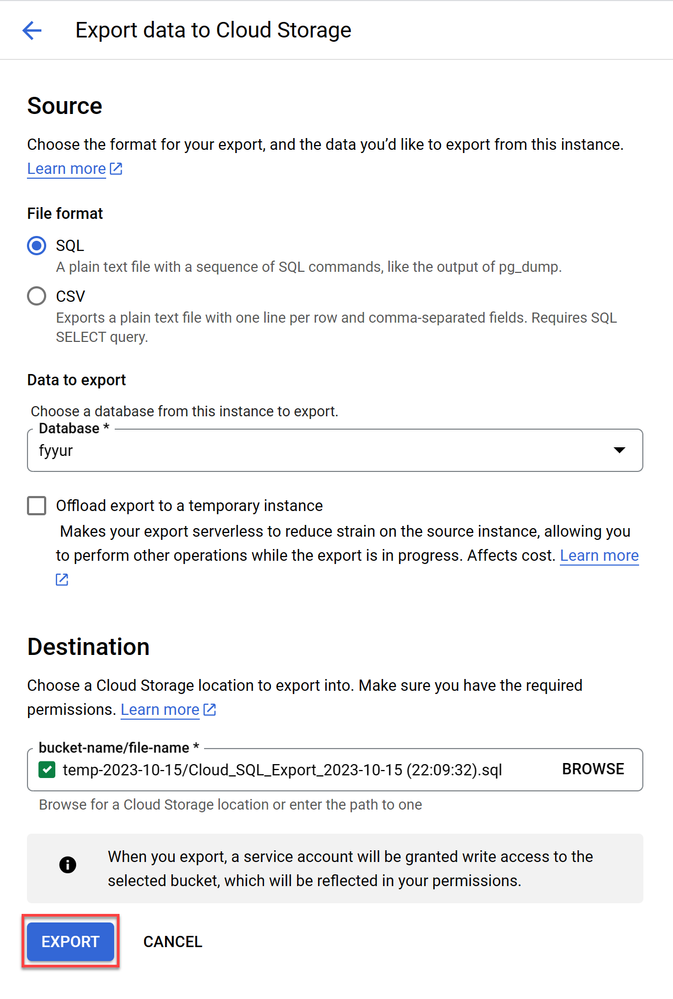The height and width of the screenshot is (999, 673).
Task: Start the export with the EXPORT button
Action: [x=70, y=942]
